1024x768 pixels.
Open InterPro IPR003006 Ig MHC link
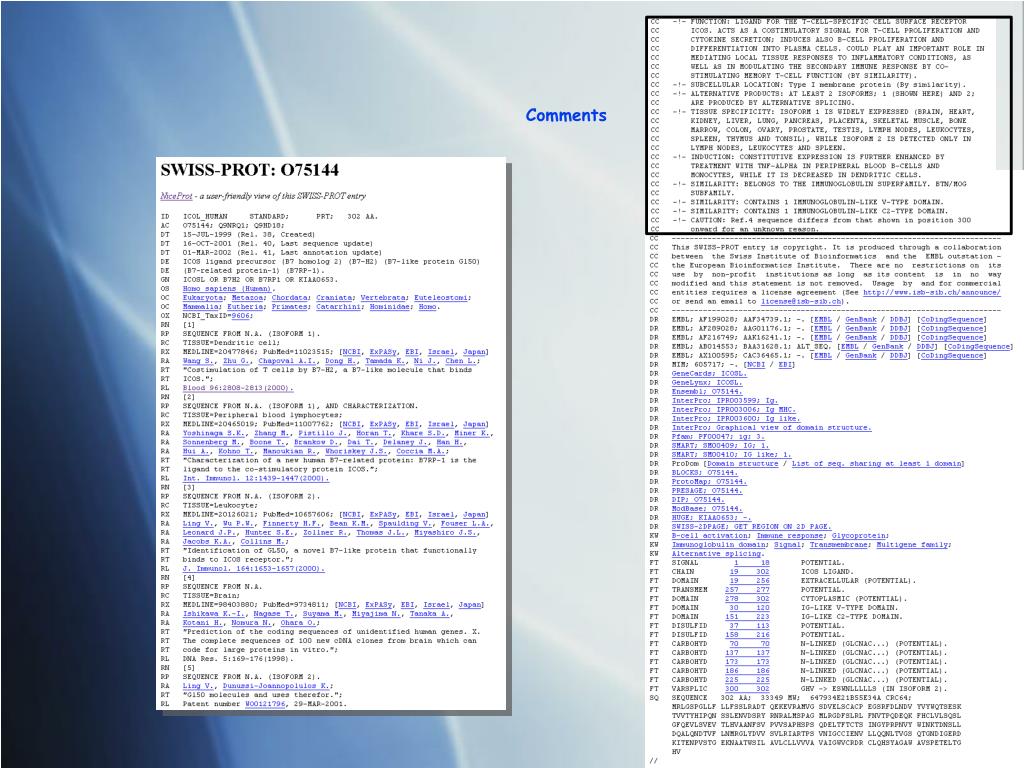(735, 410)
